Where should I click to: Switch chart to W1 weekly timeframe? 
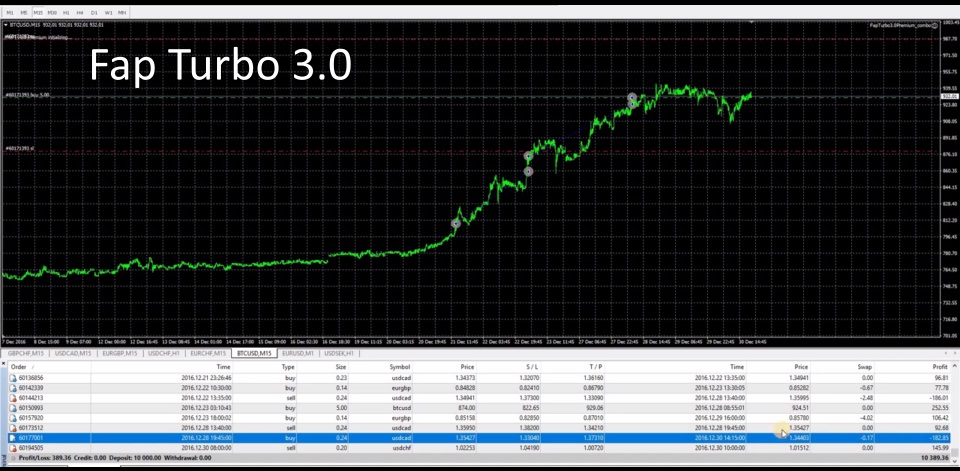click(x=108, y=12)
